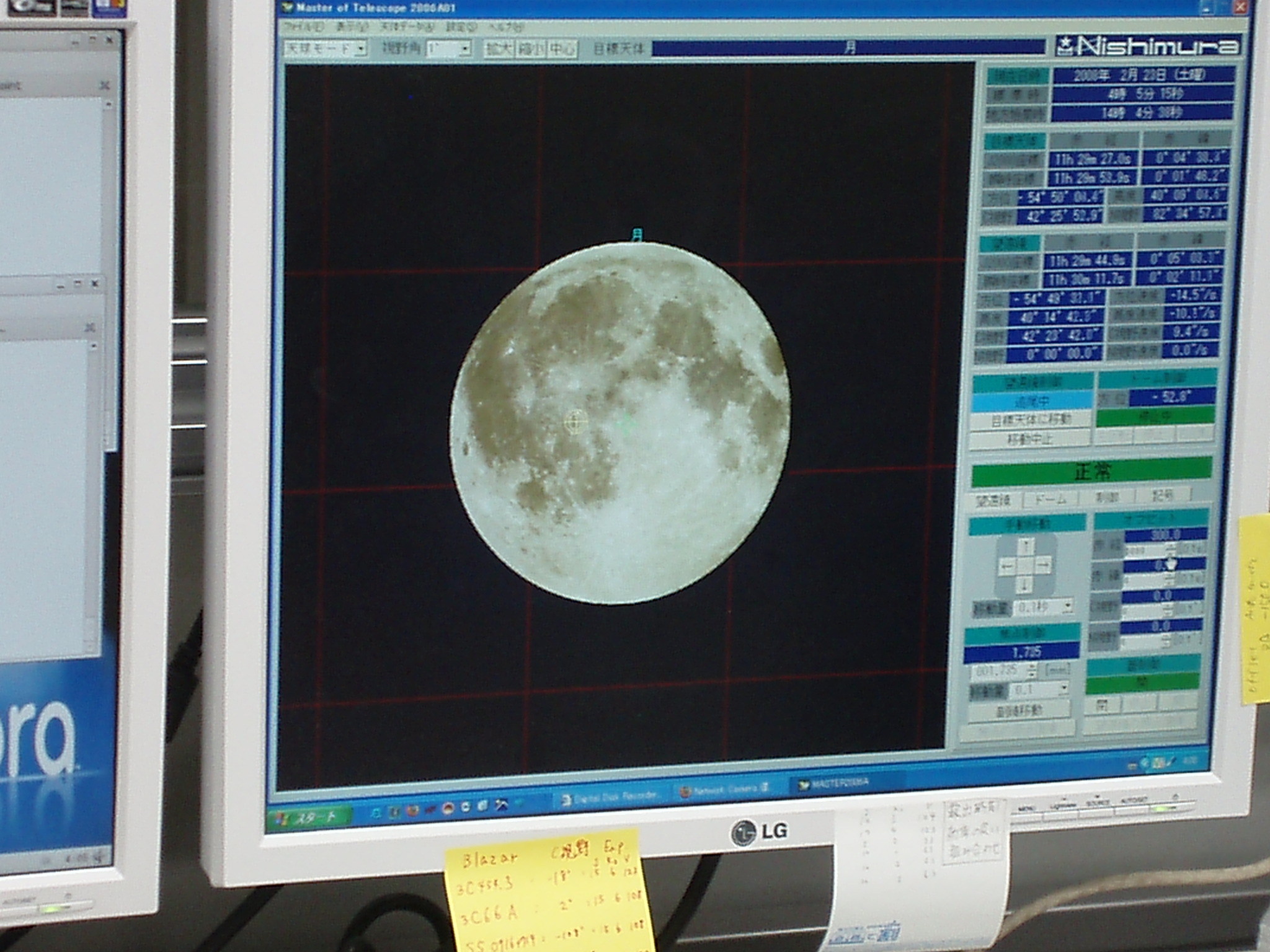Click the 縮小 zoom-out button
1270x952 pixels.
click(x=531, y=49)
